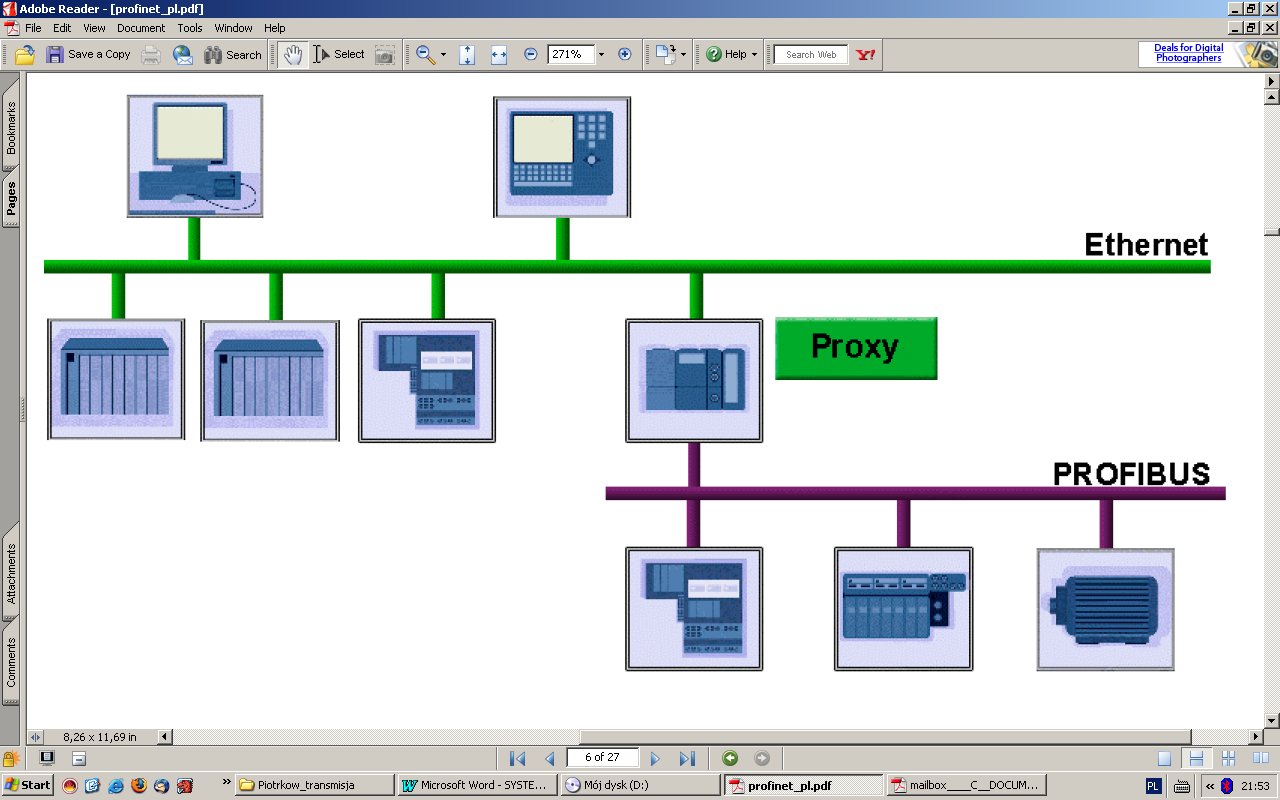1280x800 pixels.
Task: Click the Email globe icon
Action: tap(183, 55)
